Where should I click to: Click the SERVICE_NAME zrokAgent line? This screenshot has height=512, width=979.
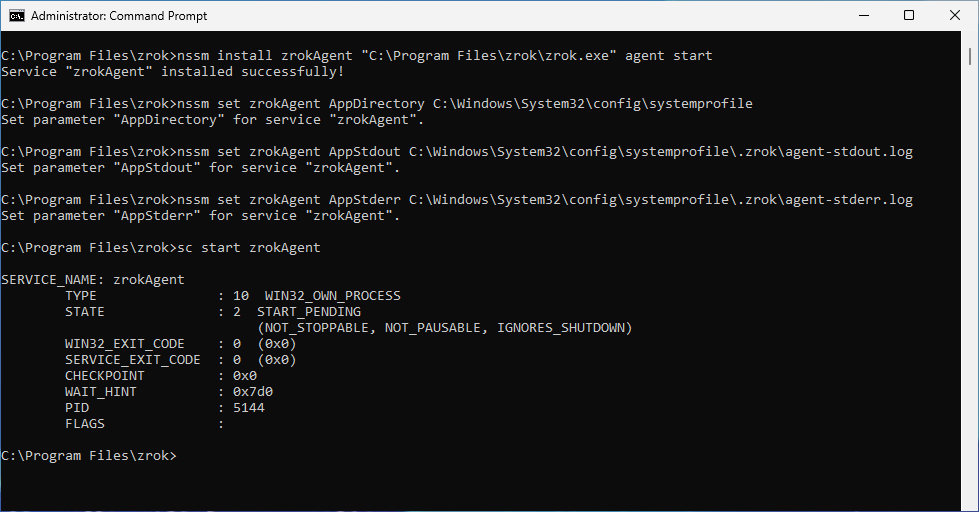(93, 280)
